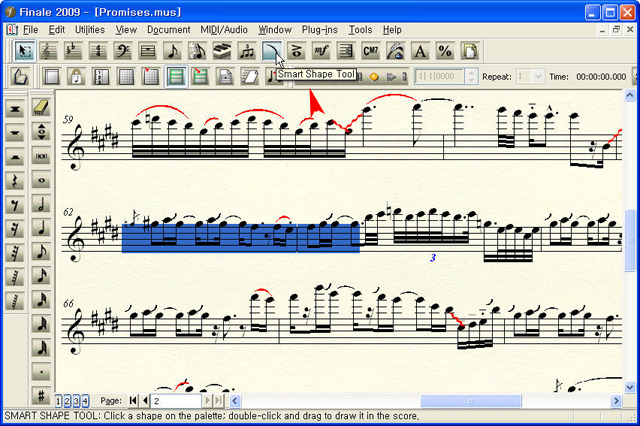Image resolution: width=640 pixels, height=426 pixels.
Task: Switch to layer 4
Action: point(85,401)
